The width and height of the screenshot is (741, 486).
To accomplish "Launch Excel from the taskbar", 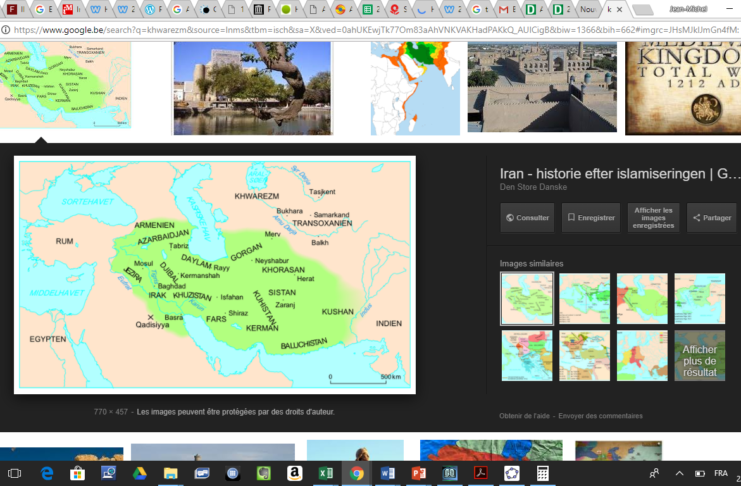I will [325, 473].
